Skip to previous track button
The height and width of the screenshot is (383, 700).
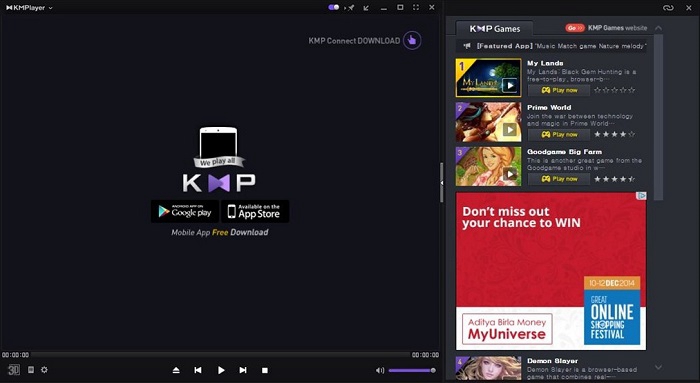click(198, 370)
